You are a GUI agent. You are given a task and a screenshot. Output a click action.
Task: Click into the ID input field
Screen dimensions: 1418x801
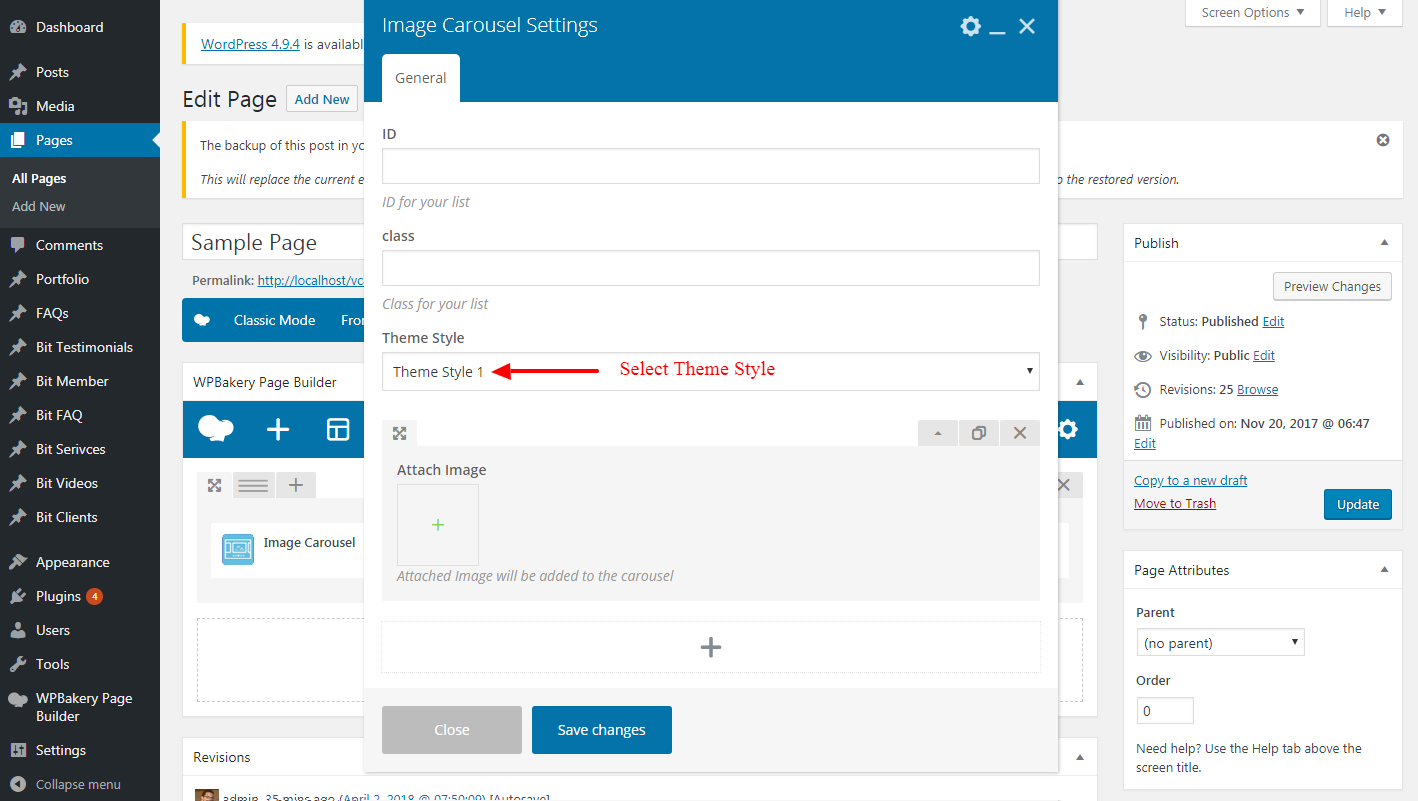click(x=710, y=166)
